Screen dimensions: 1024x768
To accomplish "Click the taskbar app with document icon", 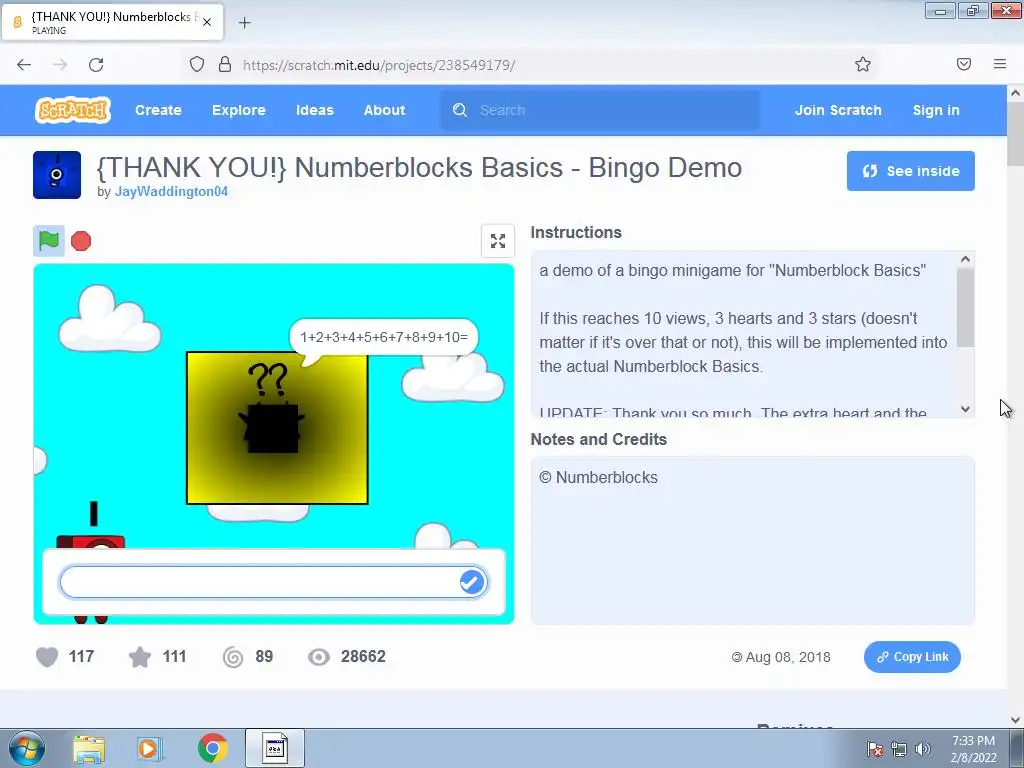I will [x=275, y=748].
